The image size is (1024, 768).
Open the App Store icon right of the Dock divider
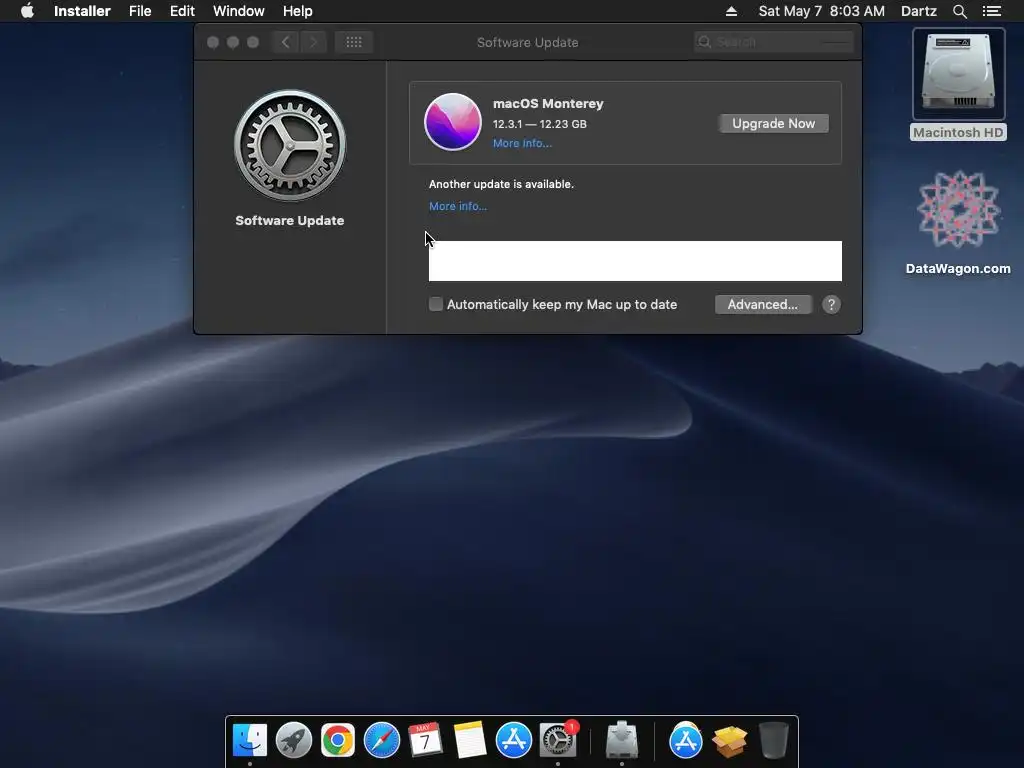coord(686,740)
